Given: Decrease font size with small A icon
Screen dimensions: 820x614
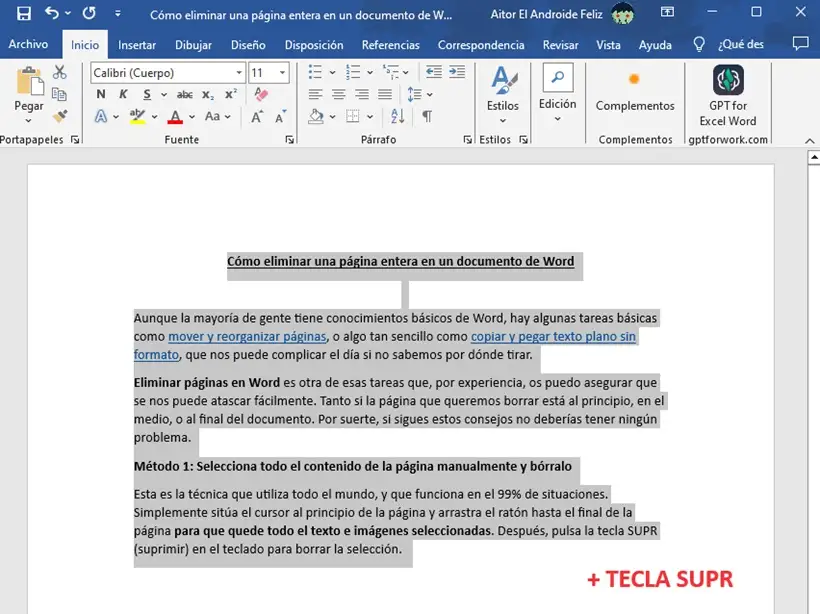Looking at the screenshot, I should (281, 116).
